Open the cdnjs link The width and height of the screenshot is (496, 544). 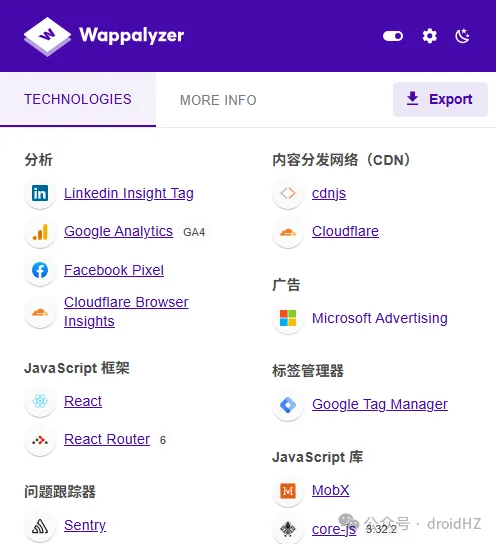pyautogui.click(x=329, y=193)
